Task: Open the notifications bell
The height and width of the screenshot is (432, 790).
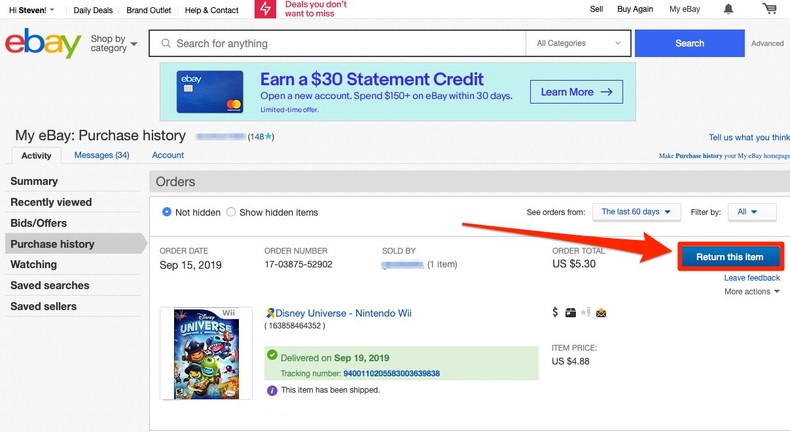Action: point(729,9)
